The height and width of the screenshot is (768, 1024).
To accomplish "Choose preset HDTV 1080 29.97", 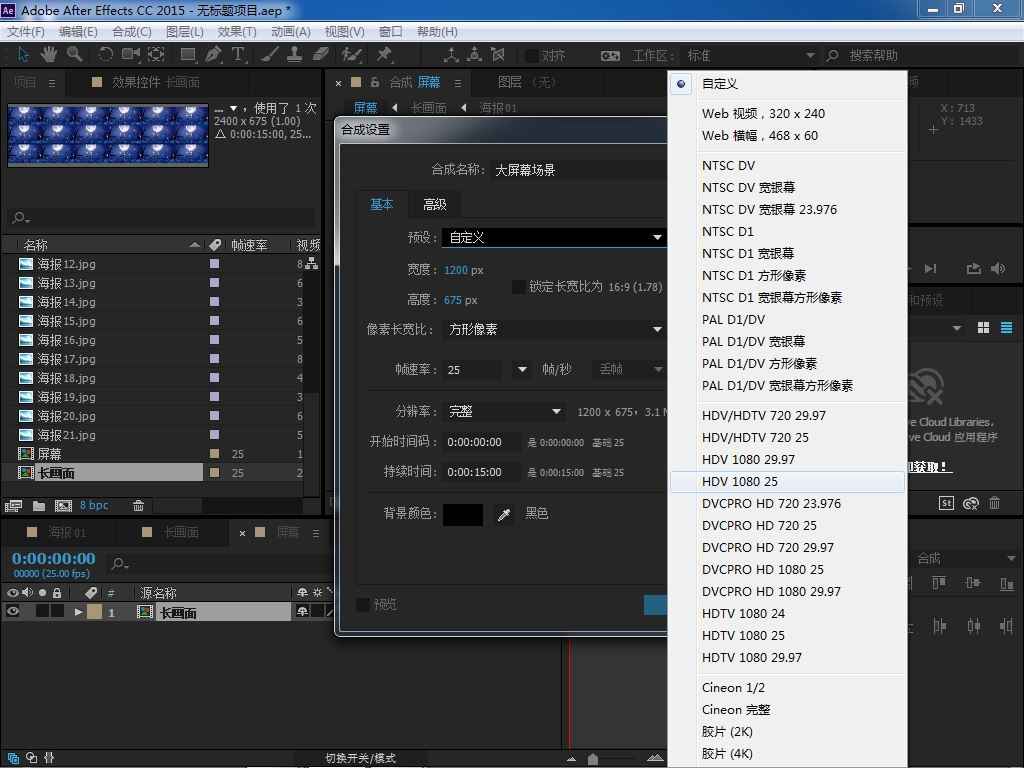I will coord(787,658).
